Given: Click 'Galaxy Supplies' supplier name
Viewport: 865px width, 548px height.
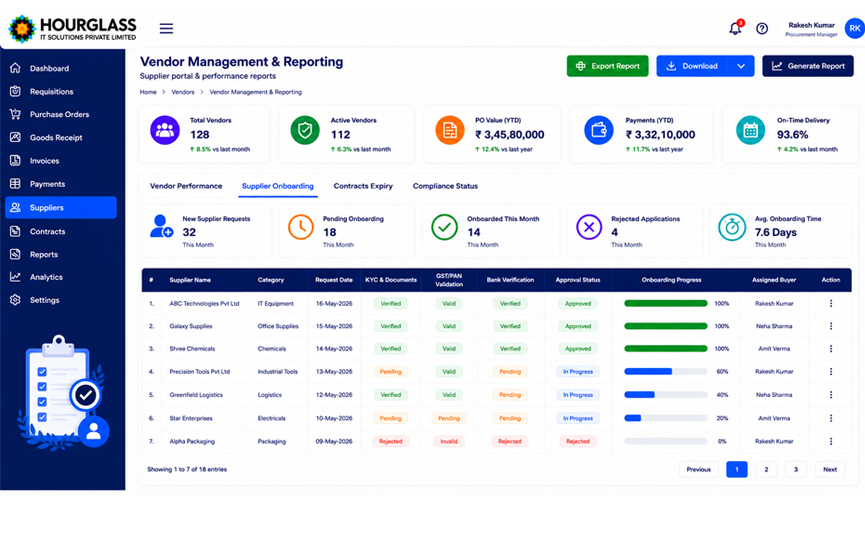Looking at the screenshot, I should [191, 326].
